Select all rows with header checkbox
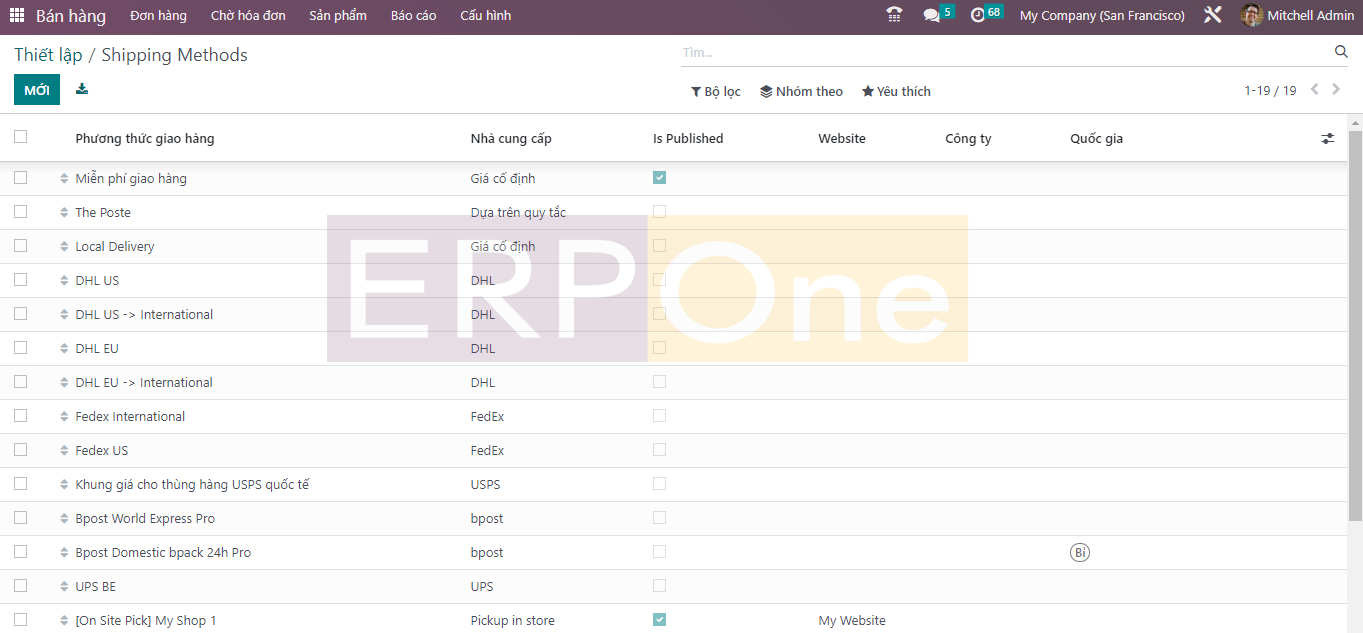The height and width of the screenshot is (633, 1363). pyautogui.click(x=21, y=137)
